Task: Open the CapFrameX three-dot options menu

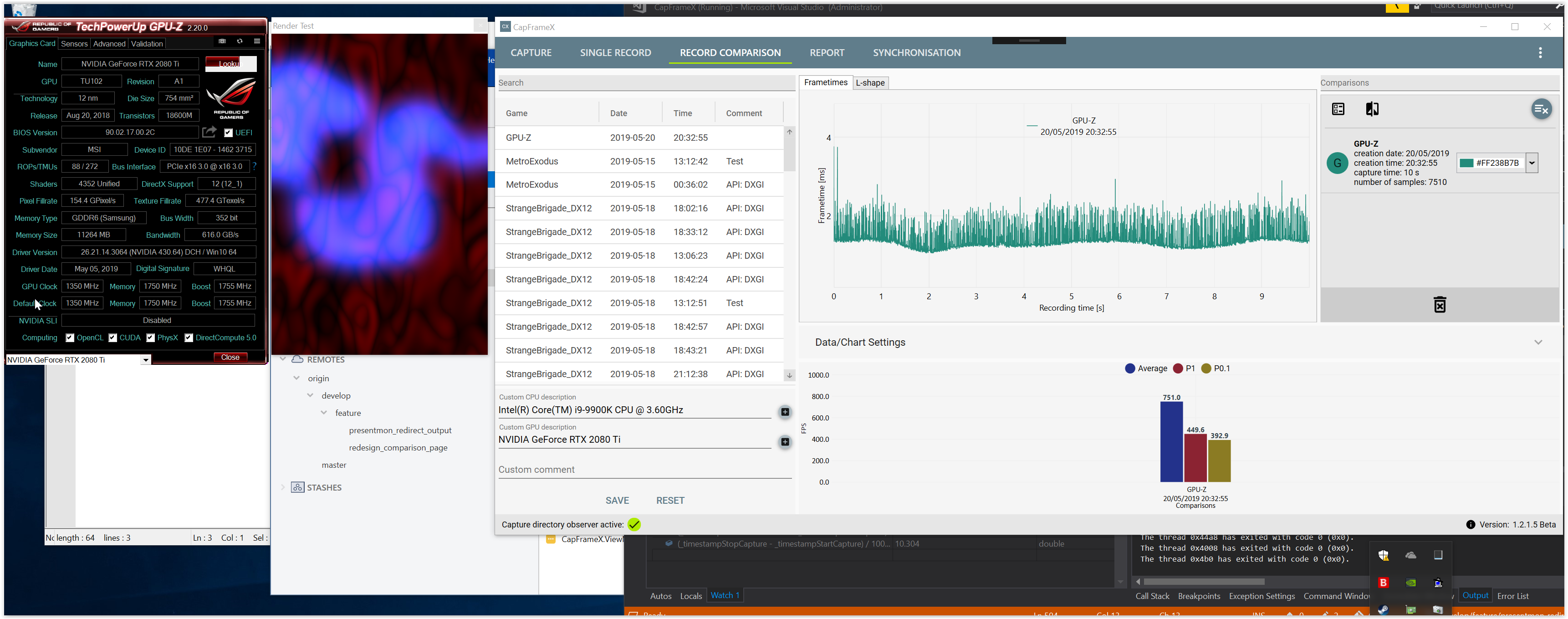Action: tap(1540, 53)
